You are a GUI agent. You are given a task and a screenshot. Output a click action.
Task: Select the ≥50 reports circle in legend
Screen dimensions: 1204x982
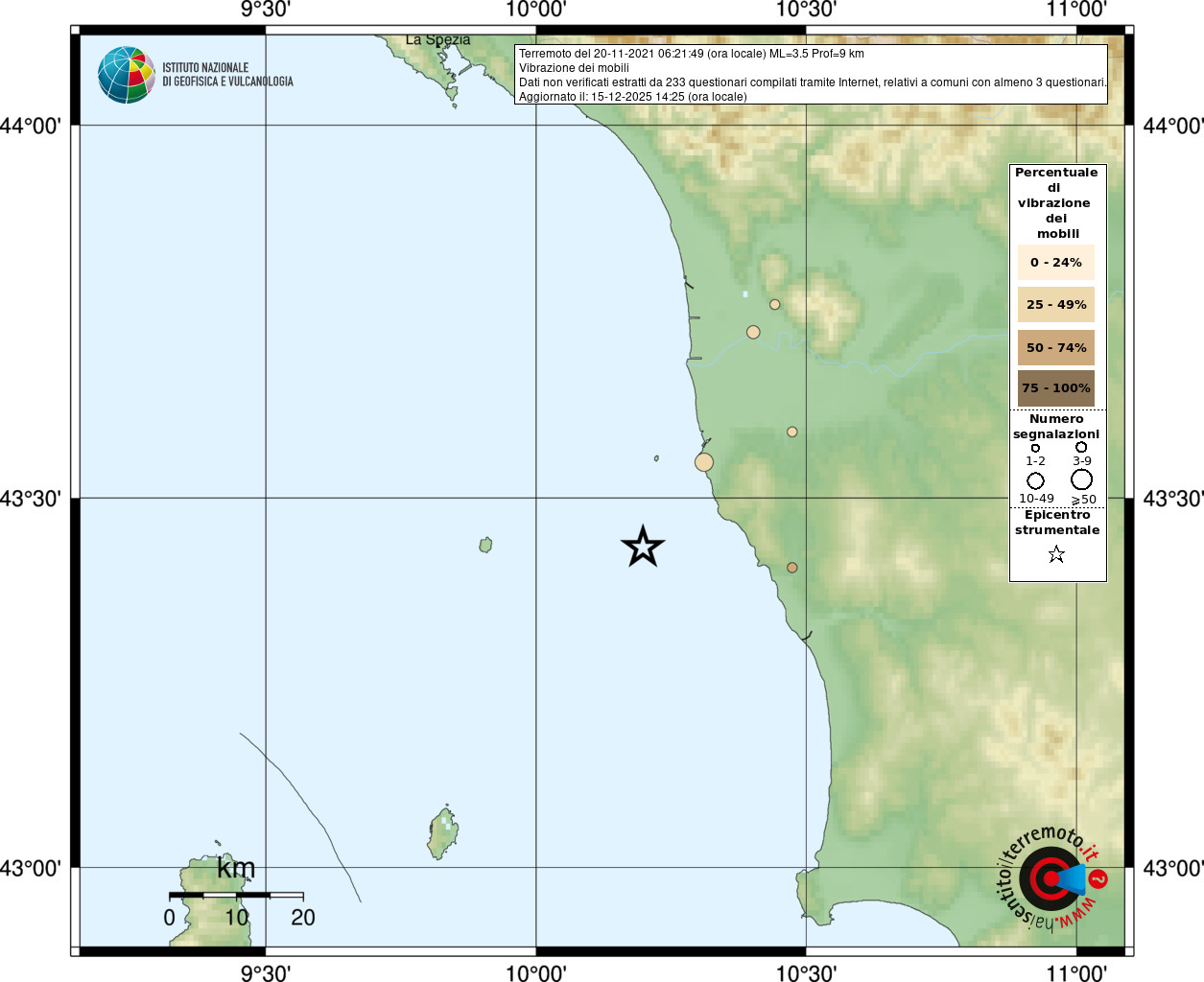[1081, 479]
